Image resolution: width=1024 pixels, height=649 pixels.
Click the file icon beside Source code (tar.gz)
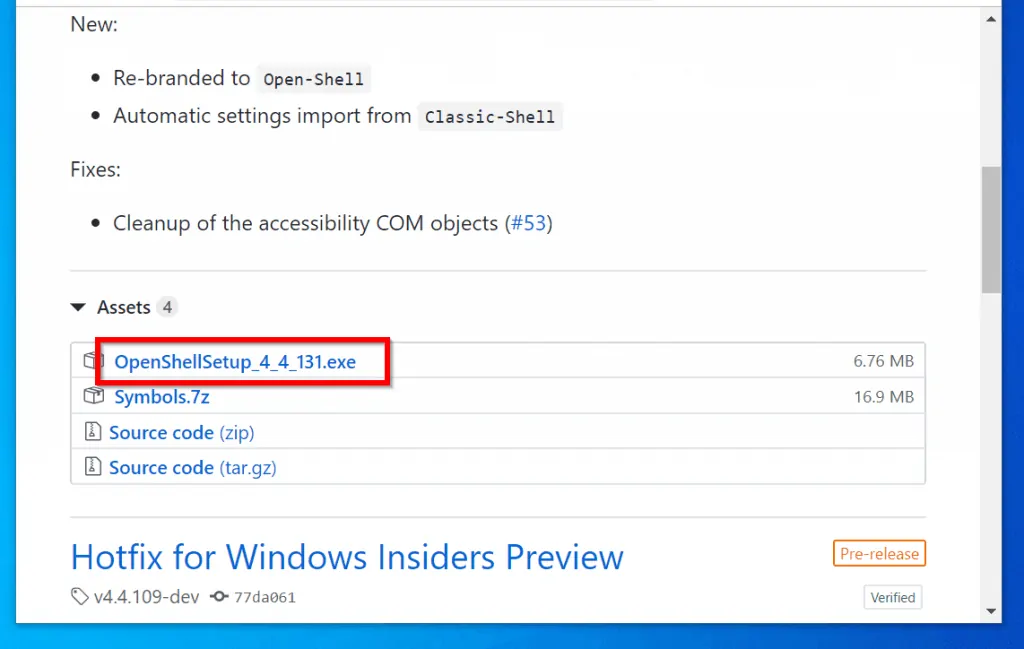tap(93, 467)
